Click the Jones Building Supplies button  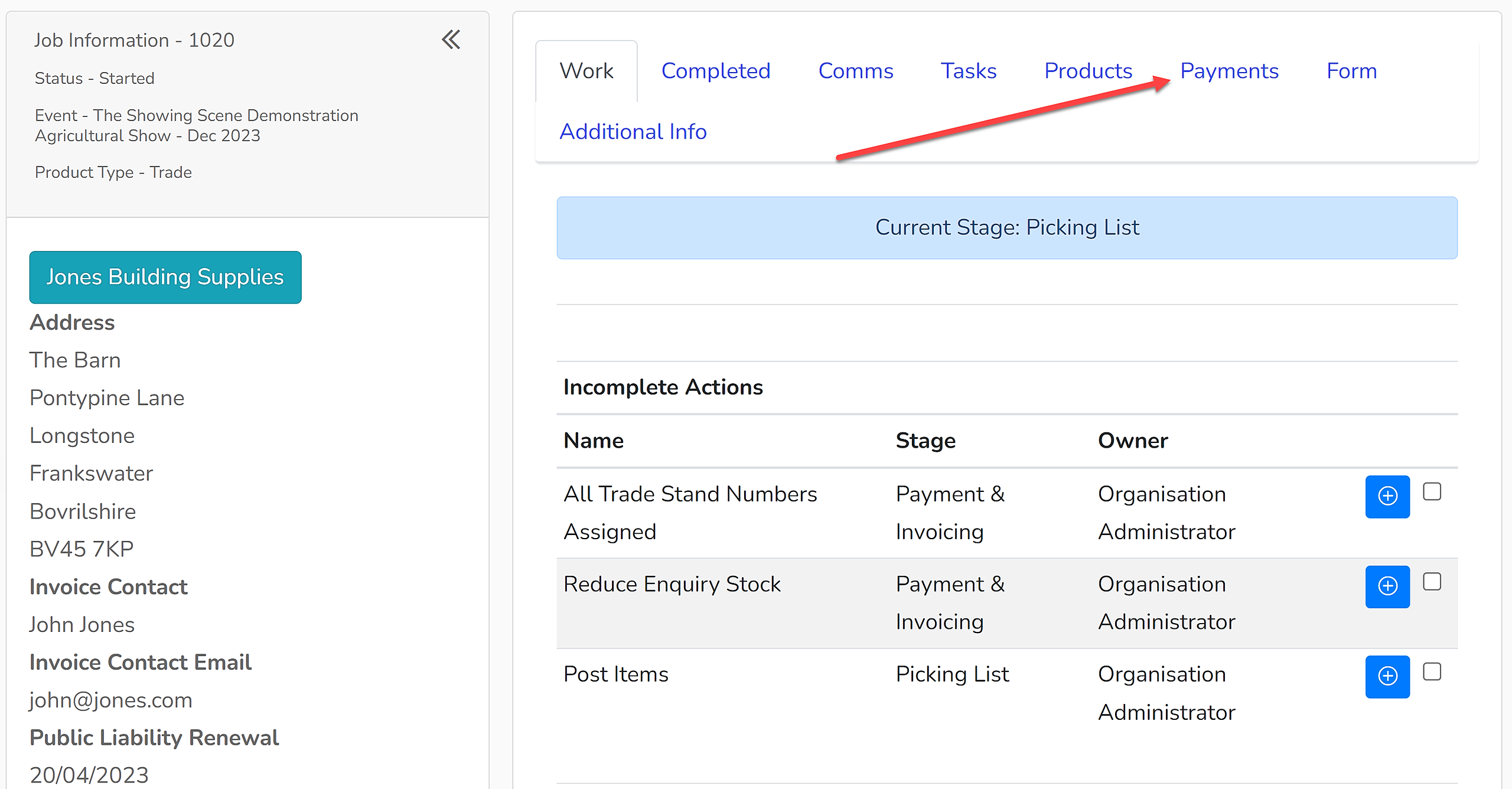coord(165,277)
